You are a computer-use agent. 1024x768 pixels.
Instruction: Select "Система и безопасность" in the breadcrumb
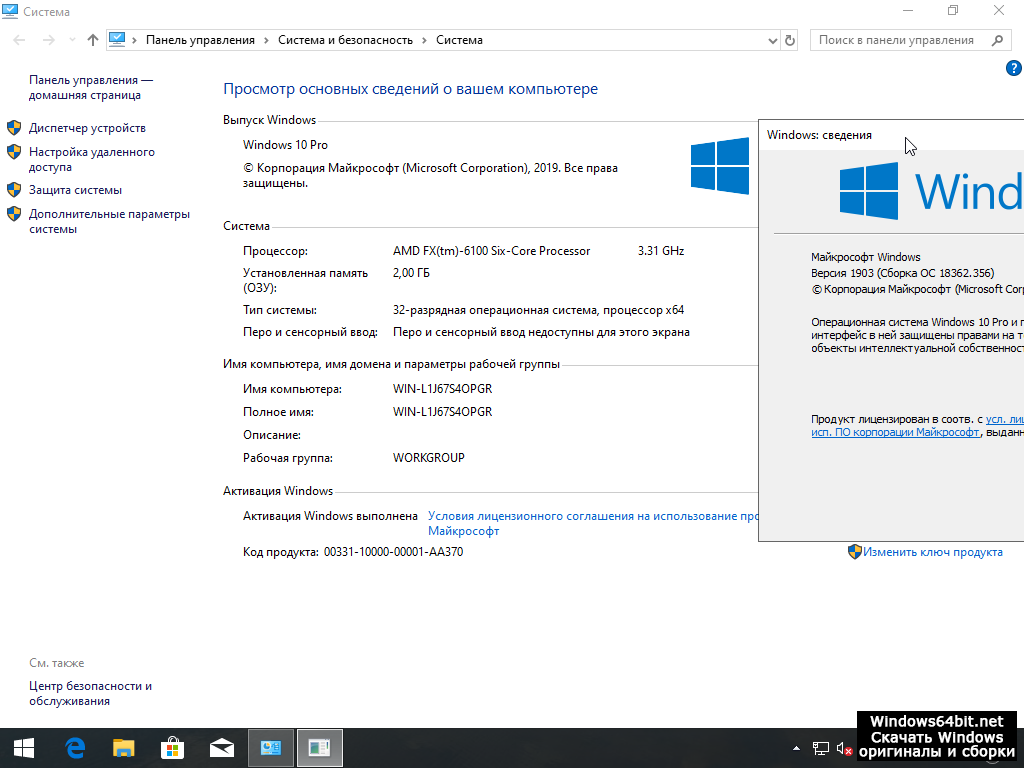point(345,40)
